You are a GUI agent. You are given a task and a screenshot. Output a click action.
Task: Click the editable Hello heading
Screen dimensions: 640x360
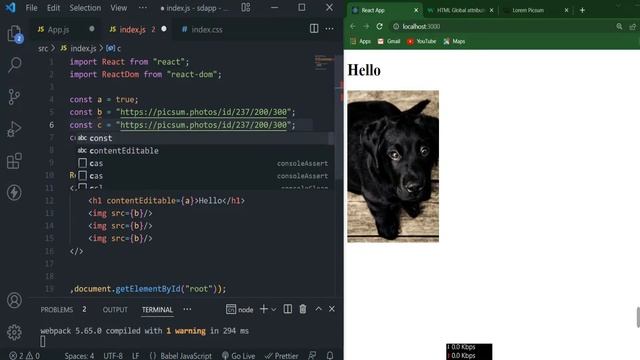[364, 70]
